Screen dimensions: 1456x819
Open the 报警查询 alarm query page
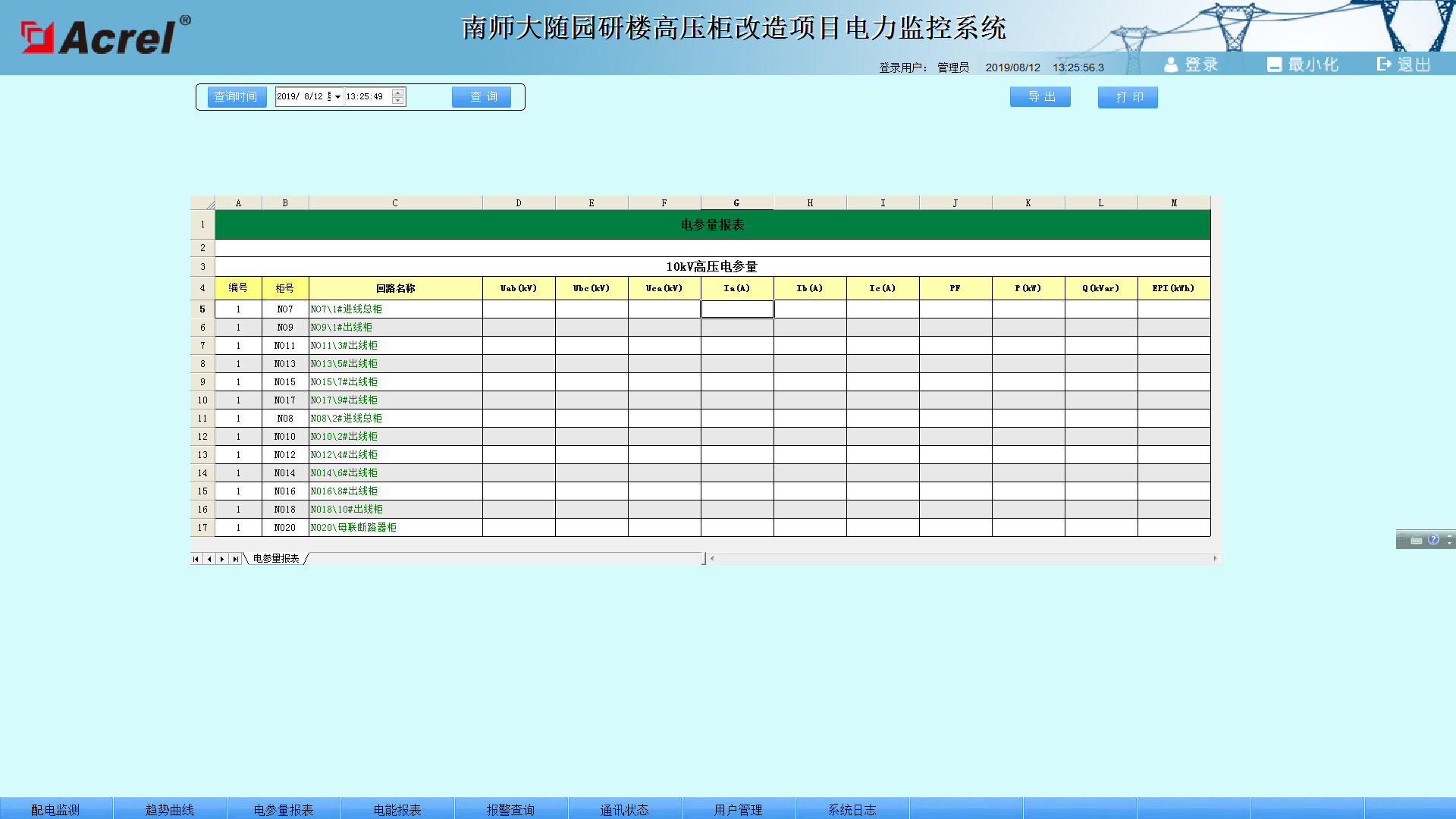(x=511, y=809)
